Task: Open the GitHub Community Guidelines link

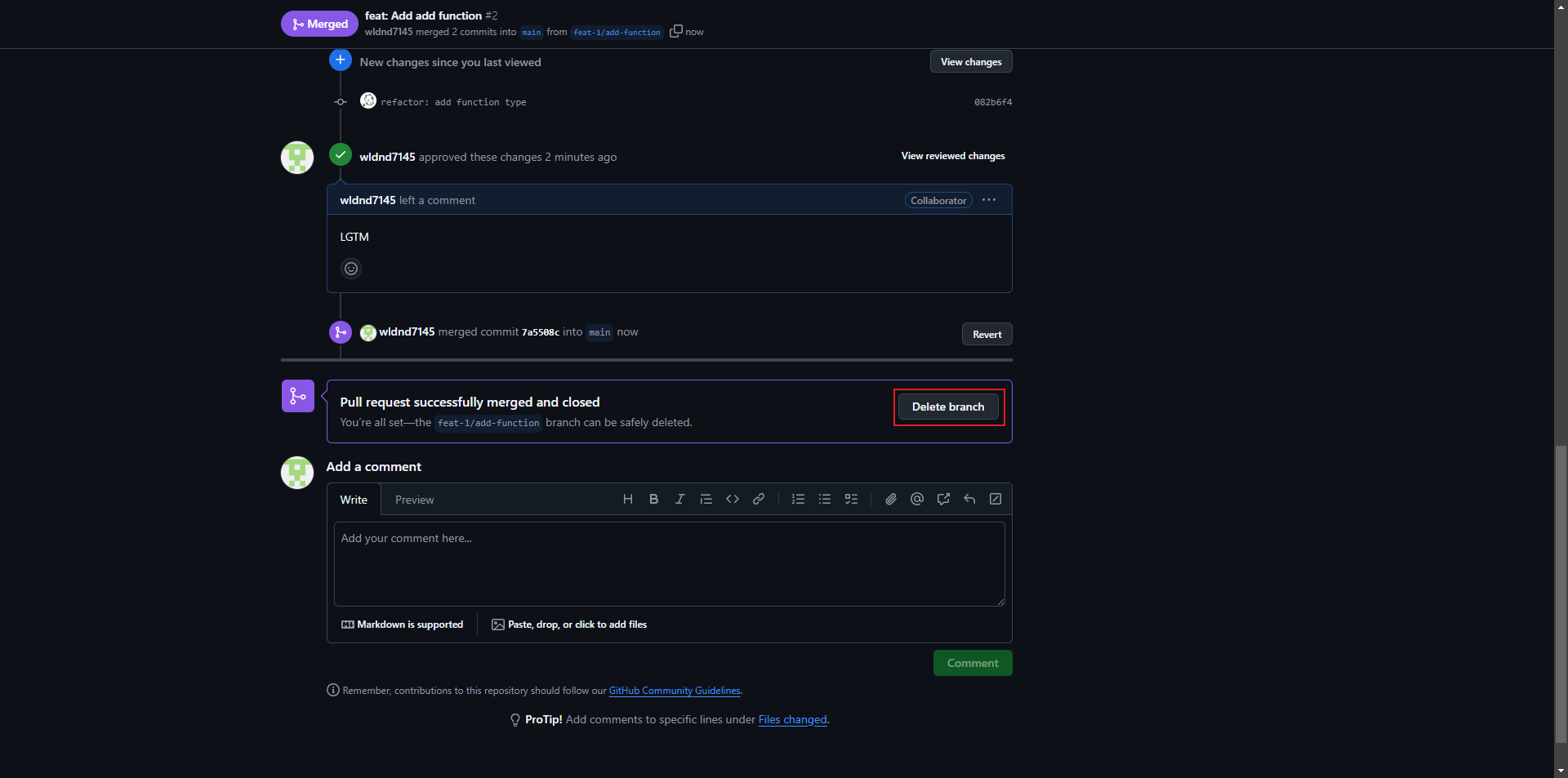Action: 675,691
